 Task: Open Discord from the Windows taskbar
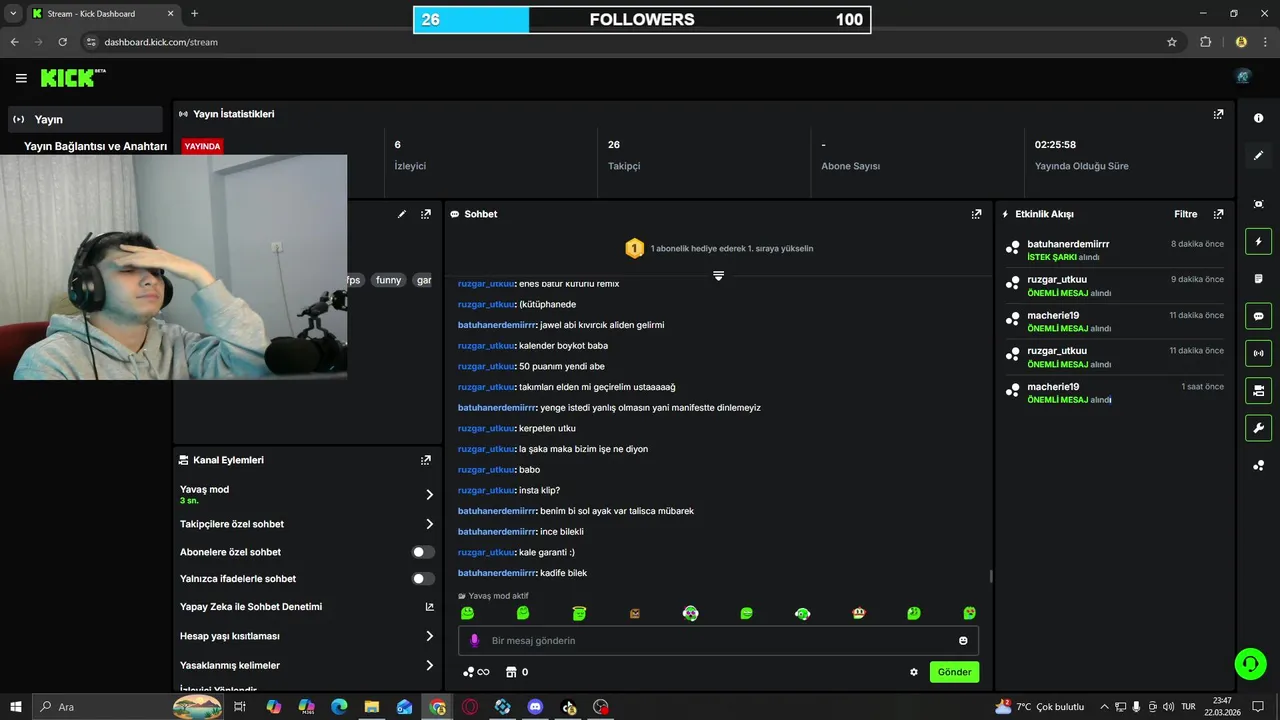coord(535,707)
